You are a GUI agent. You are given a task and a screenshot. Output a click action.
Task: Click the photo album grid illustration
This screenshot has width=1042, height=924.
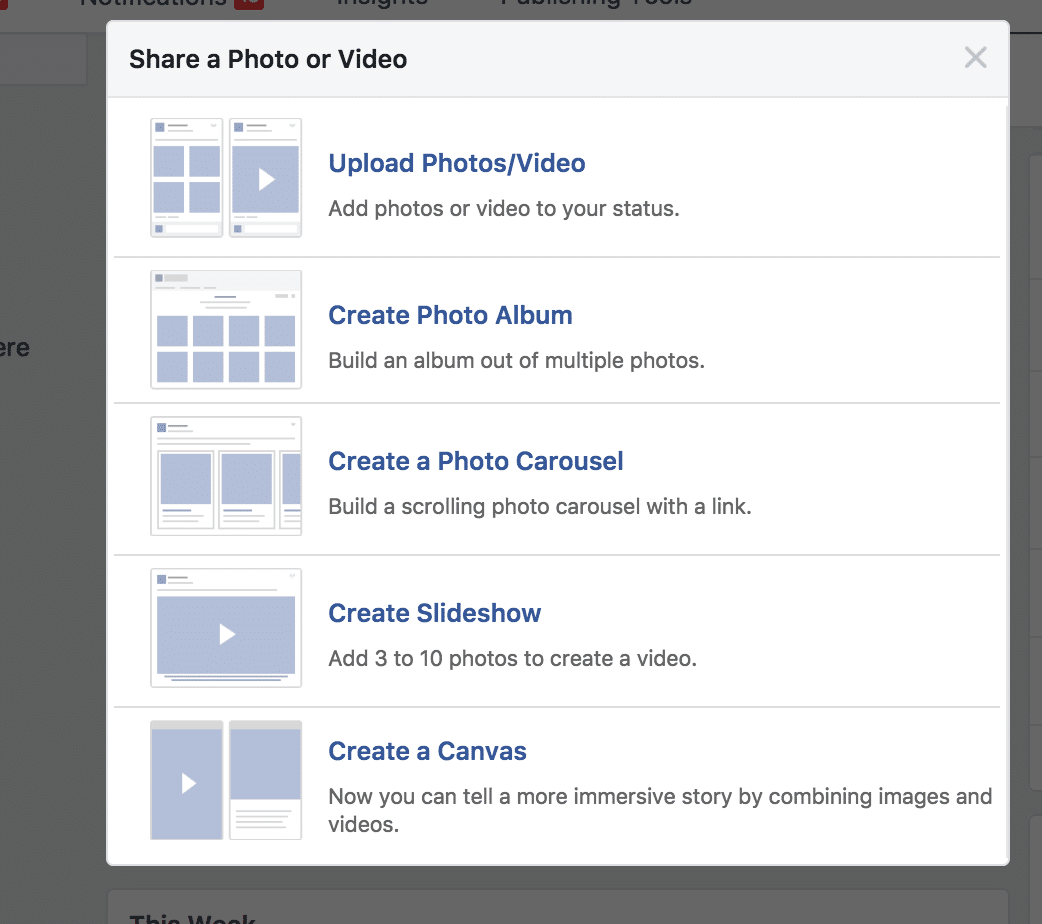pos(226,329)
